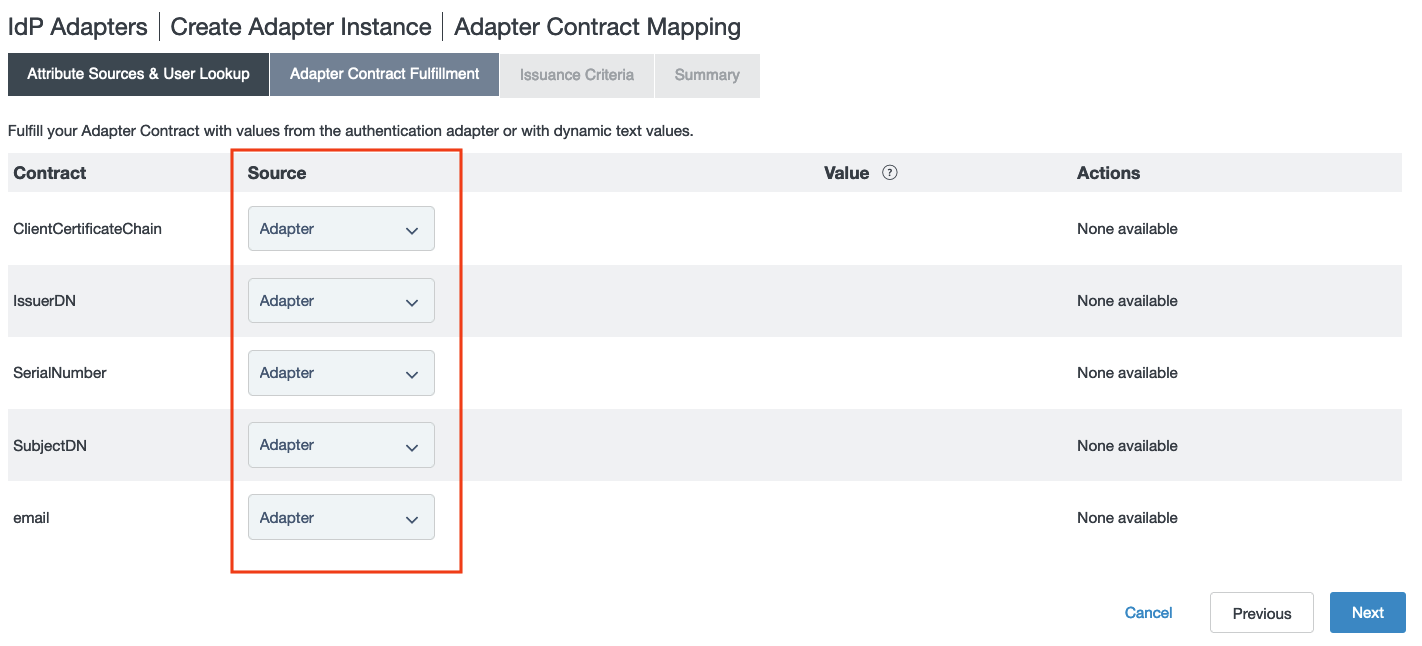Open the ClientCertificateChain source dropdown
The height and width of the screenshot is (646, 1422).
pyautogui.click(x=341, y=229)
